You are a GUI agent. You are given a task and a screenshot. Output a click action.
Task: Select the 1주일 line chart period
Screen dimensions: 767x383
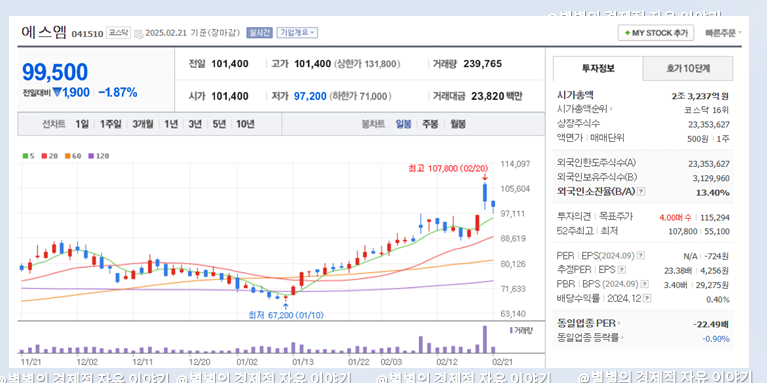110,124
